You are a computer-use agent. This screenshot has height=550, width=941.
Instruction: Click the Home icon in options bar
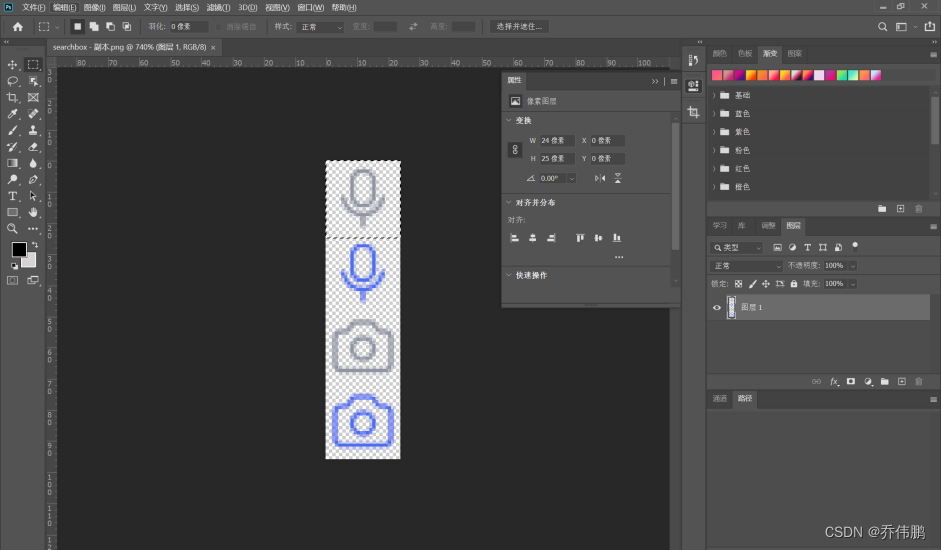[x=18, y=26]
